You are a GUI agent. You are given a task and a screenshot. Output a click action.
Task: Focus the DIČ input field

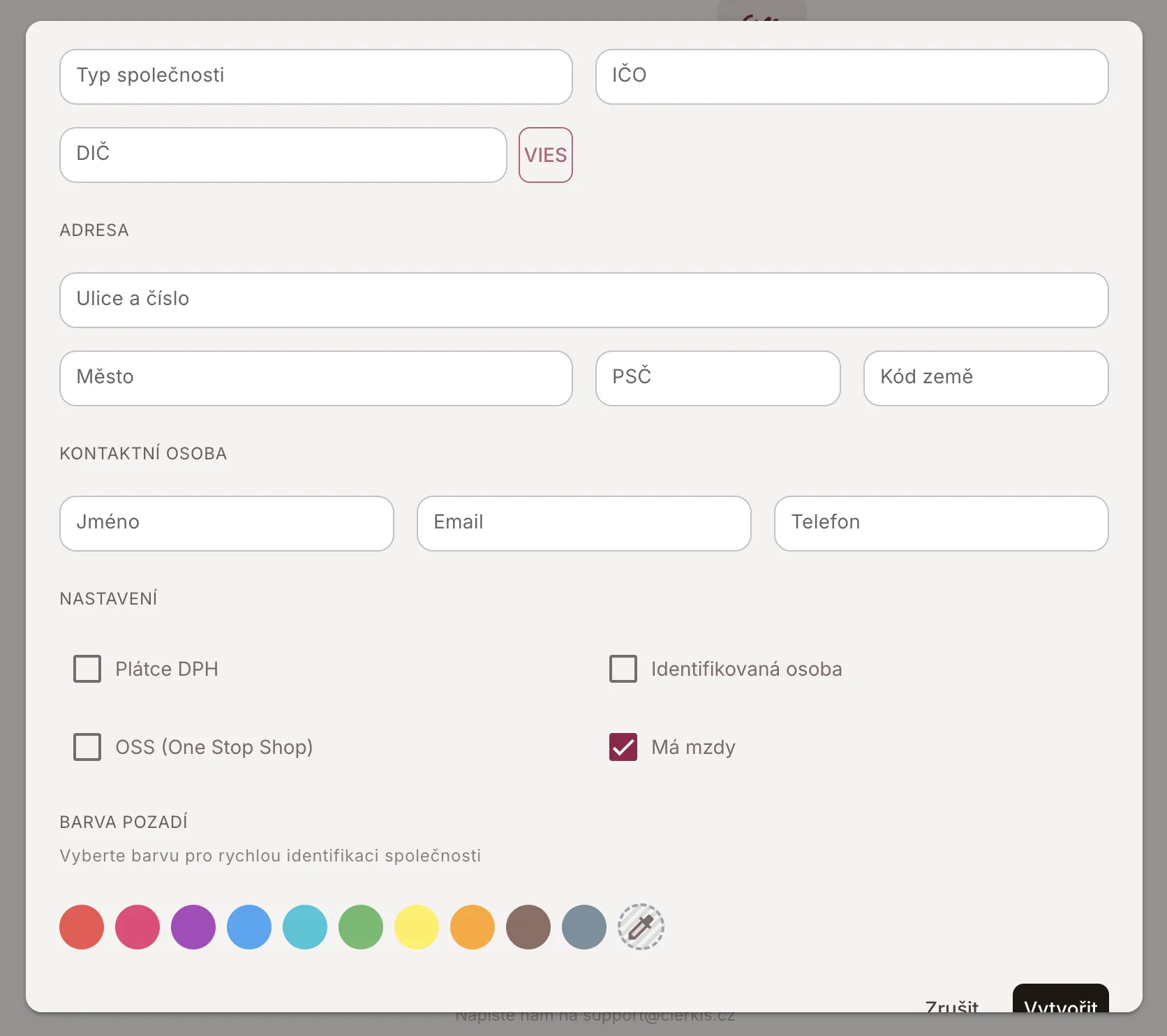[283, 155]
